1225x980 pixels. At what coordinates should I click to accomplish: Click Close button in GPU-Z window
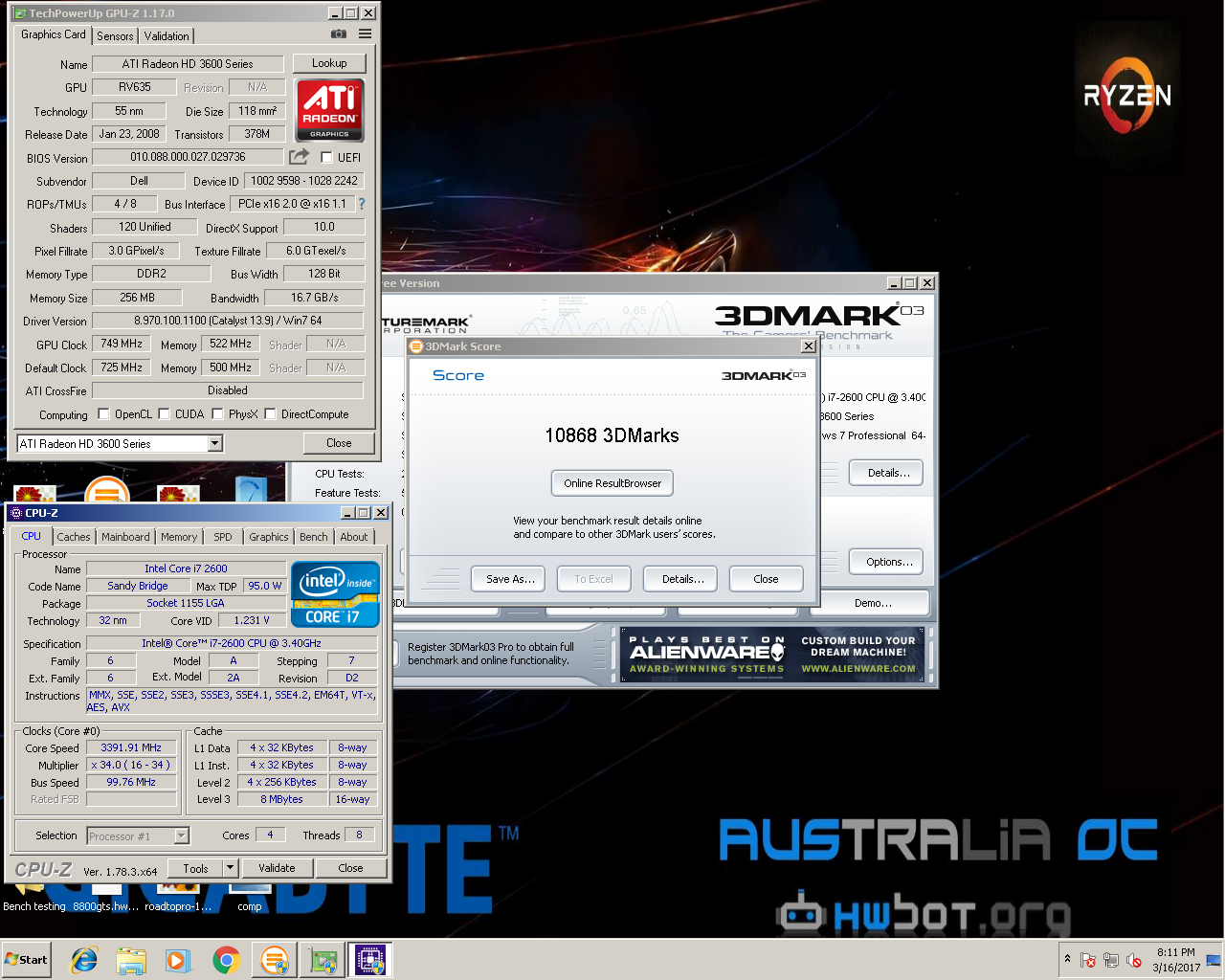pos(339,443)
